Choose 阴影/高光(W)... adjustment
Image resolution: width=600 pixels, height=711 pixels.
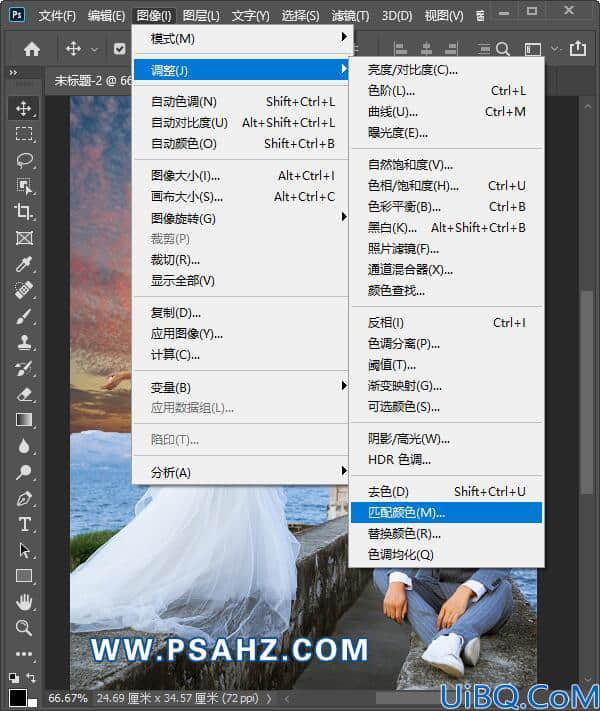click(x=446, y=438)
